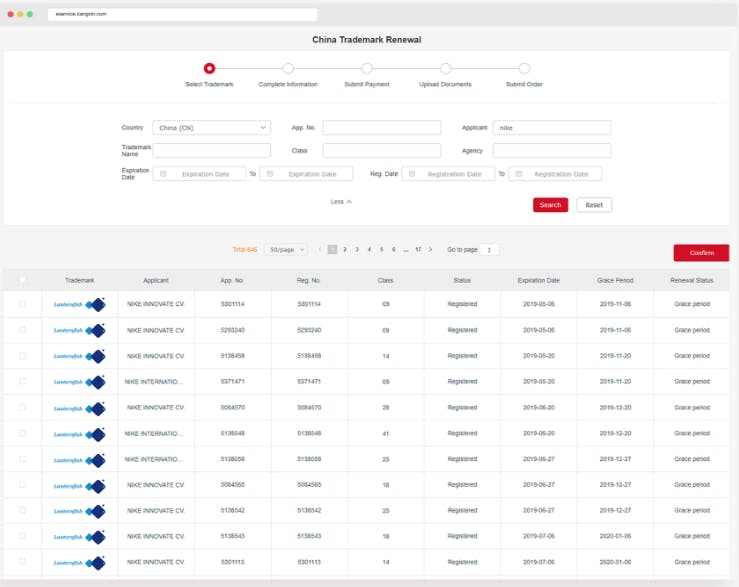Open trademark logo for App No. 5293240
This screenshot has width=739, height=587.
pyautogui.click(x=79, y=331)
